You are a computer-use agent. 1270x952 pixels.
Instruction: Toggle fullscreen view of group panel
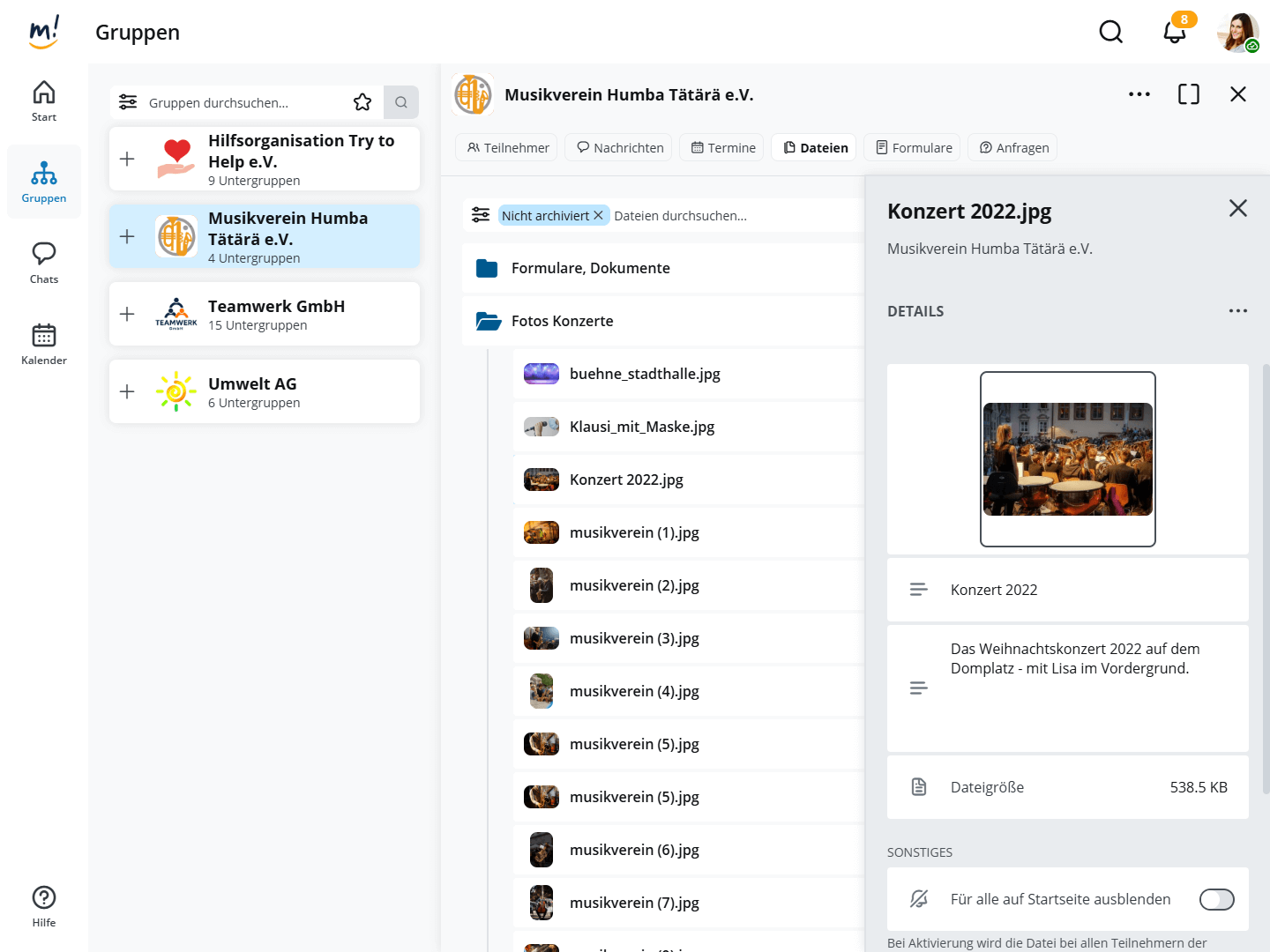pos(1188,94)
